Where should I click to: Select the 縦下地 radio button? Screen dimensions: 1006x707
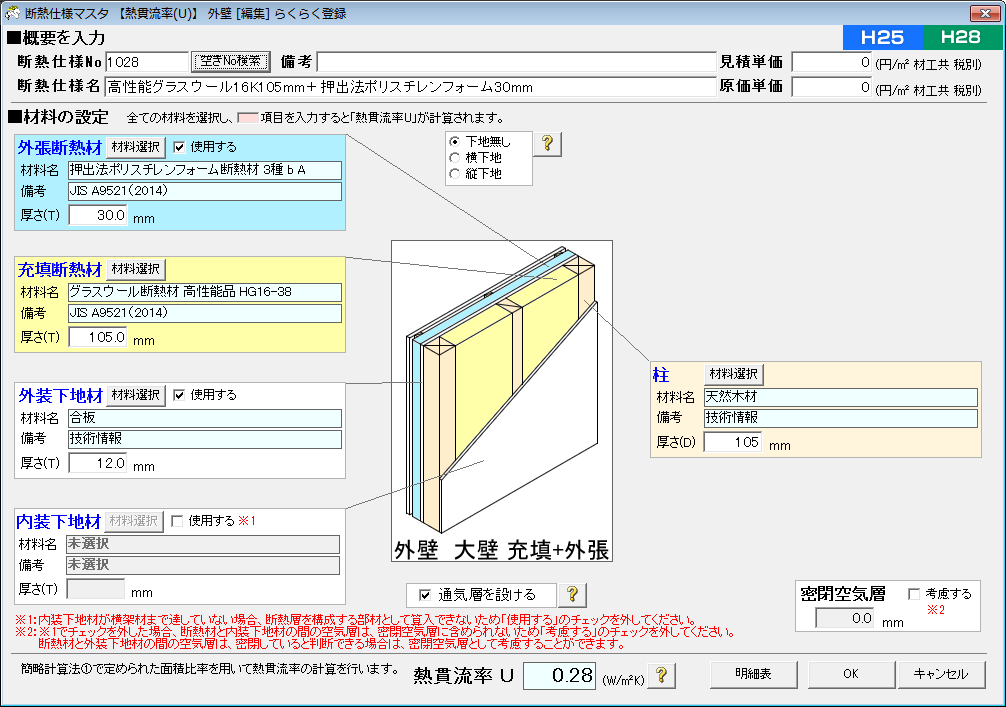(455, 174)
